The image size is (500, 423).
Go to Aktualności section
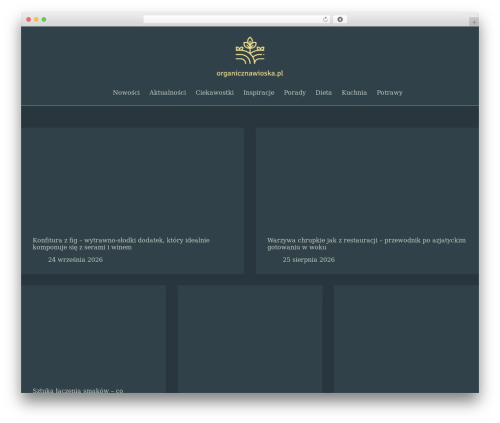click(167, 92)
